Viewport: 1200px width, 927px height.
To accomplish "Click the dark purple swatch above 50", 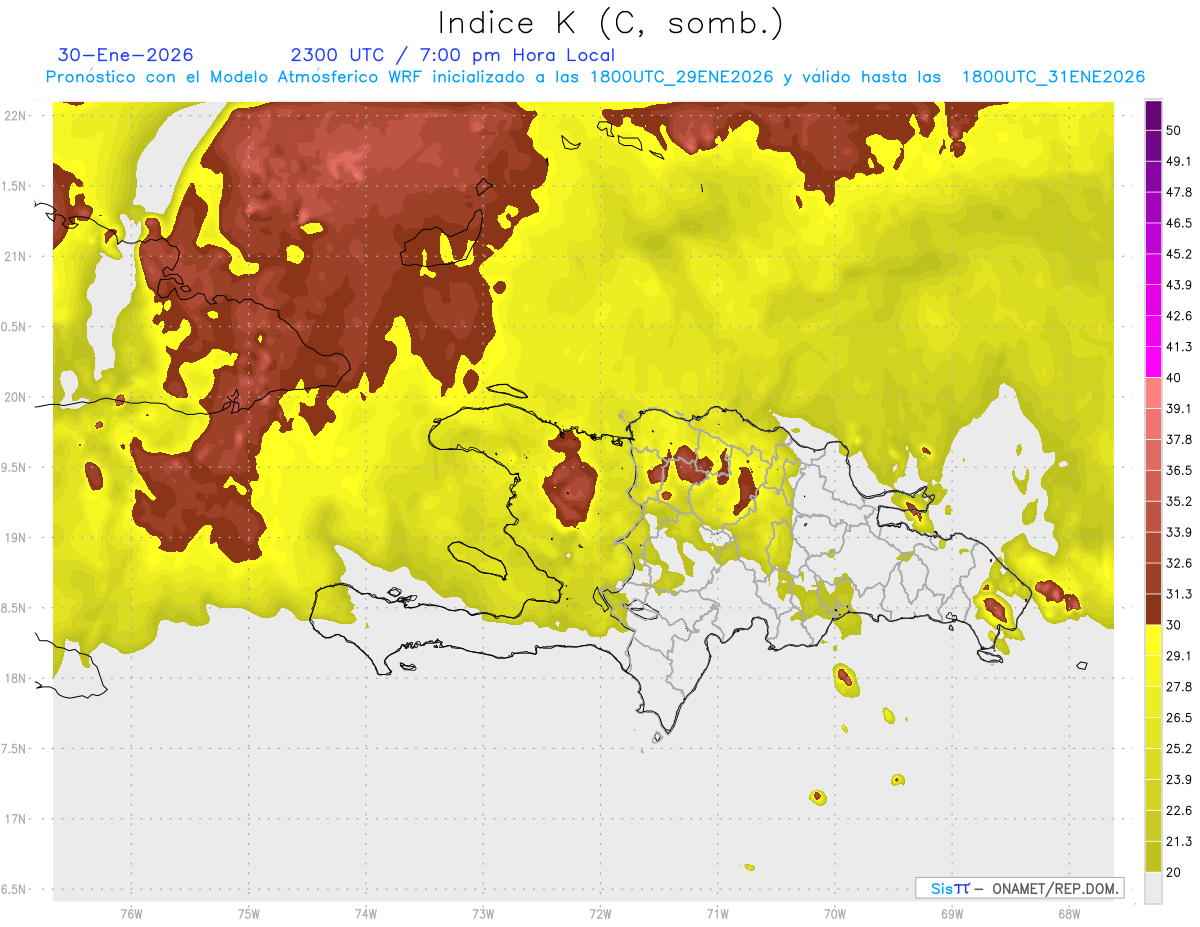I will pos(1153,117).
